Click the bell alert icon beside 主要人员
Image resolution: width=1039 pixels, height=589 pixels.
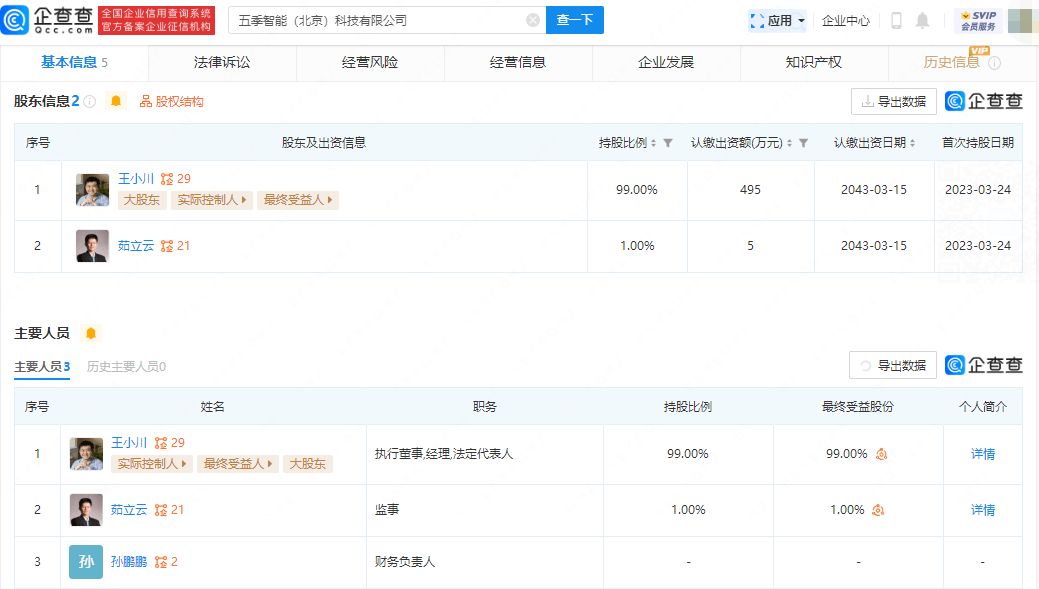click(91, 333)
